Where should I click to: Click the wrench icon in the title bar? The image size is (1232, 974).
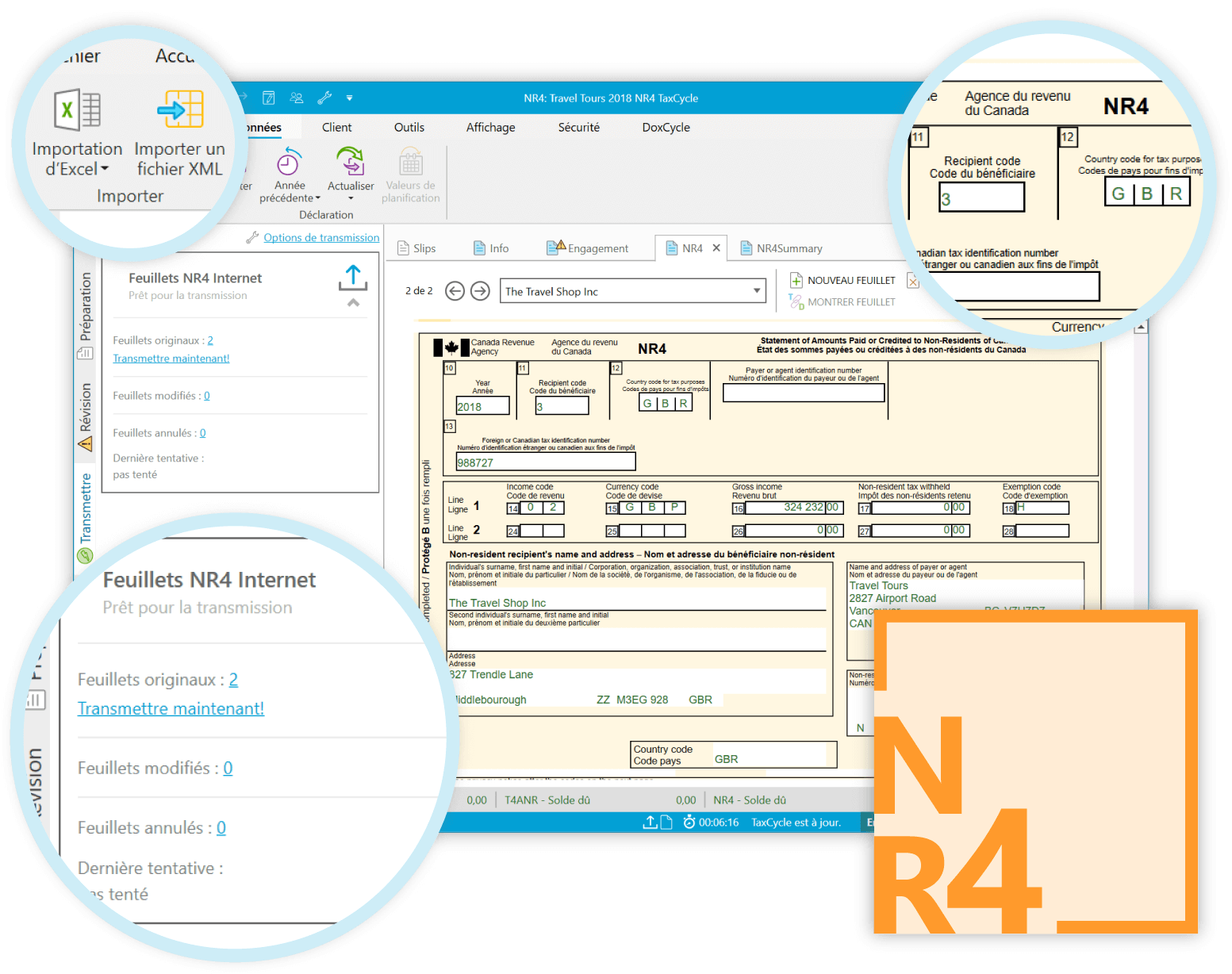[324, 98]
